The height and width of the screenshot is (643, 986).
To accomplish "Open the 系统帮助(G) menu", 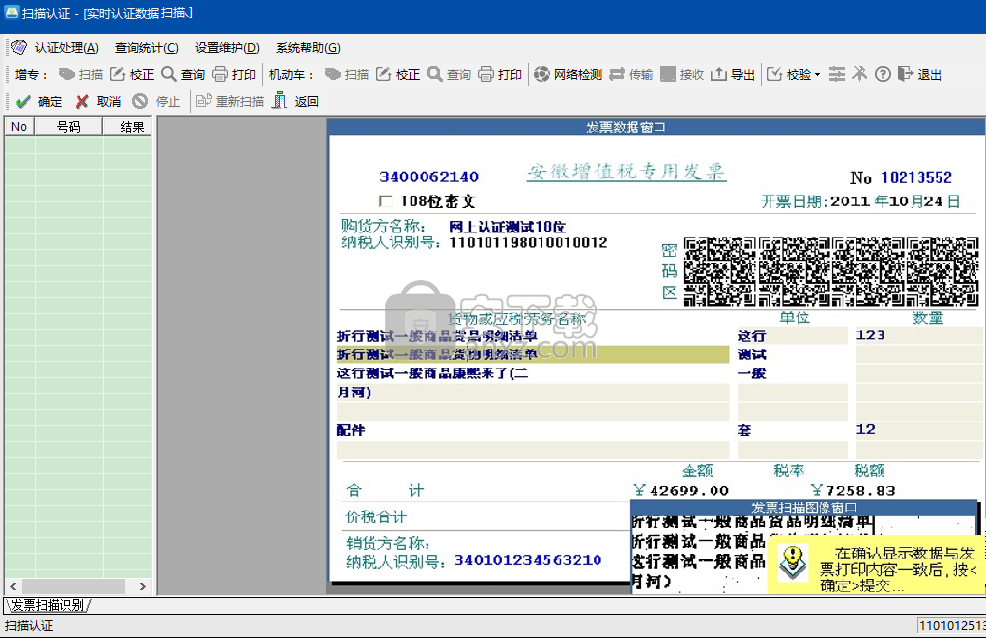I will (x=308, y=48).
